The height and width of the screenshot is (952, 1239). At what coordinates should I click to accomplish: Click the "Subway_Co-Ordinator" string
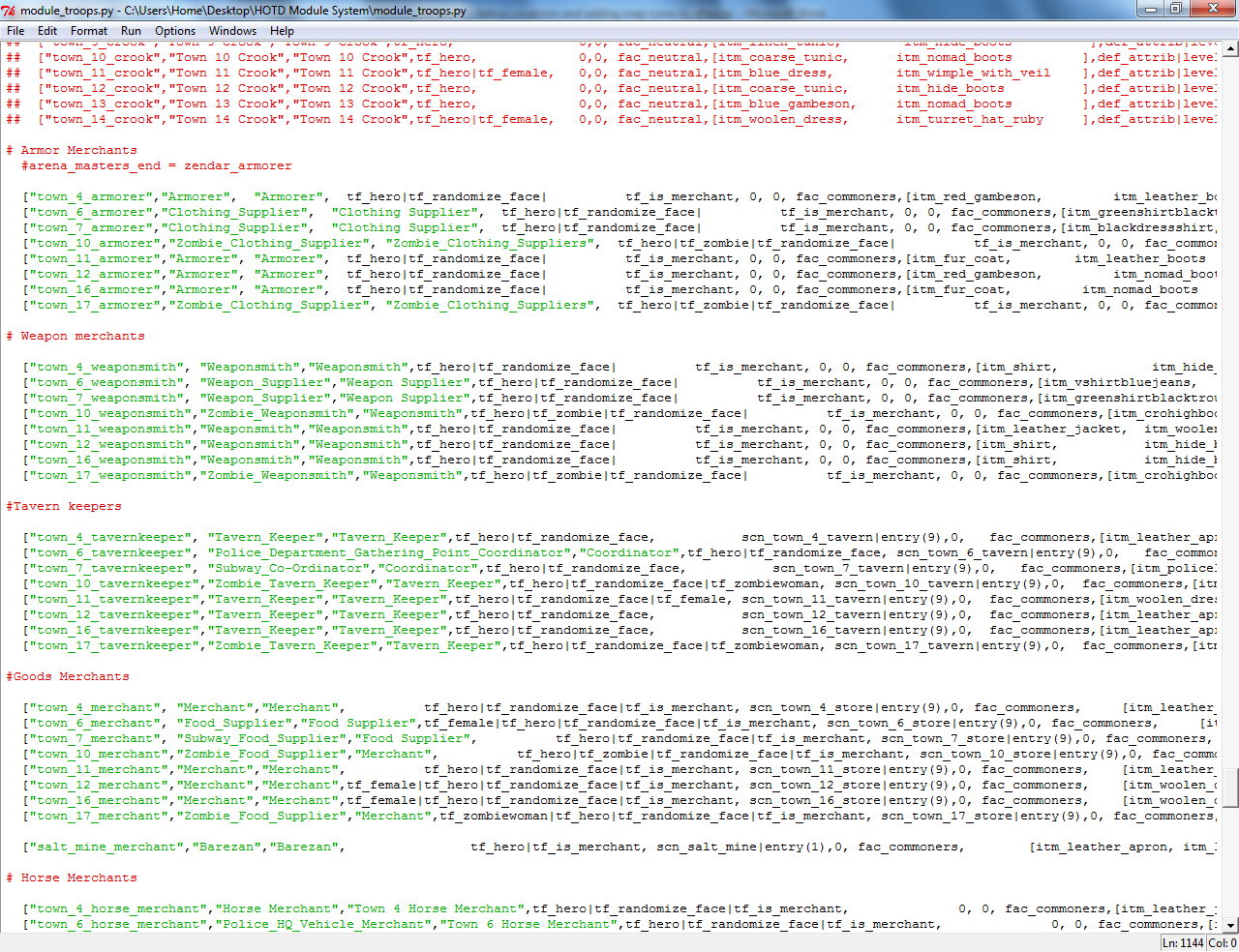[288, 568]
